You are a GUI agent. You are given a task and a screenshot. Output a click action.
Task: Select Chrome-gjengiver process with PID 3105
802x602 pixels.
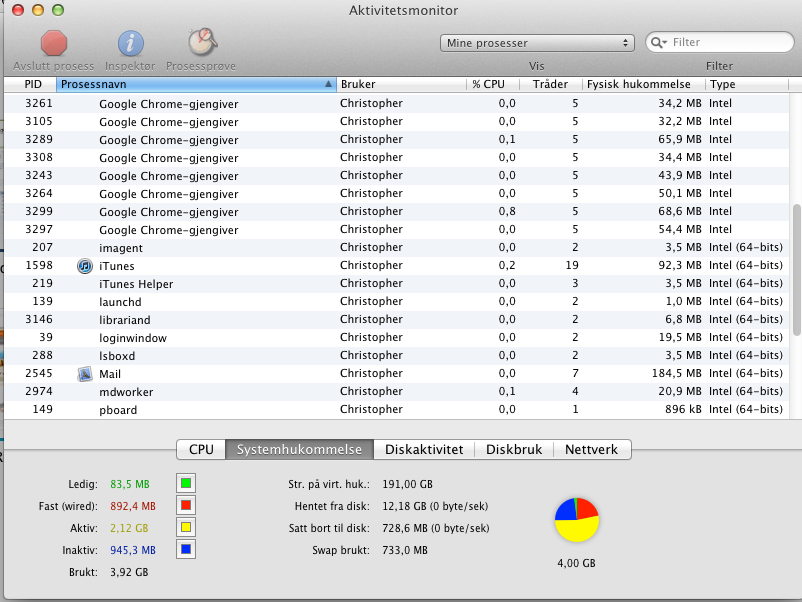click(397, 121)
